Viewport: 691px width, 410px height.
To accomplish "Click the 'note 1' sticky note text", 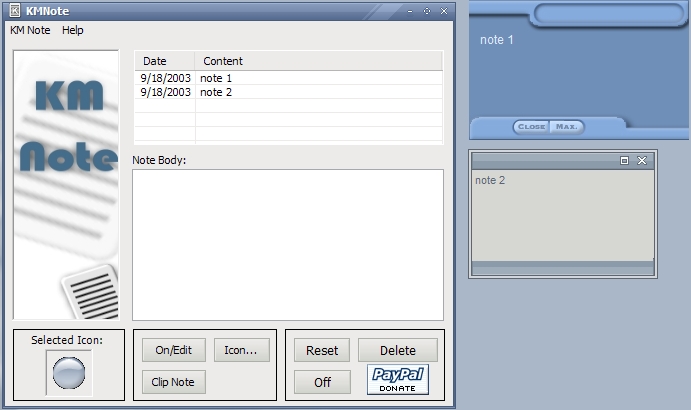I will pyautogui.click(x=496, y=40).
